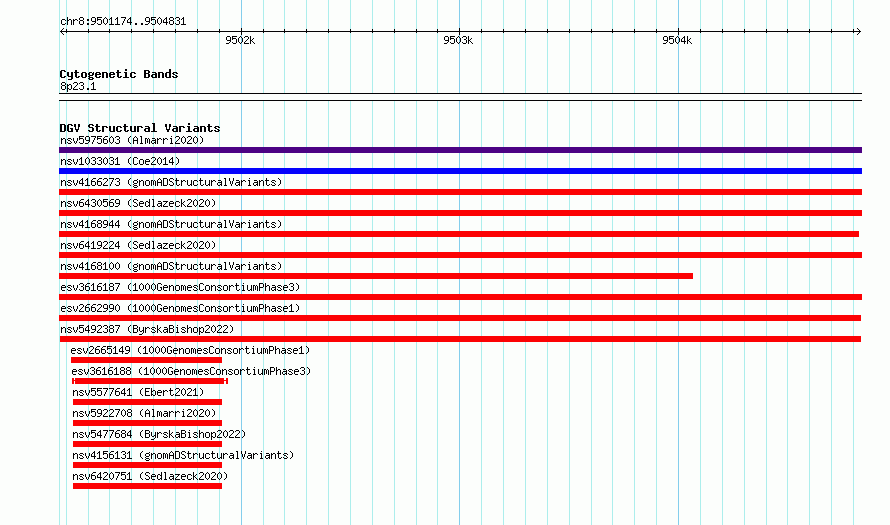Open the nsv6419224 (Sedlazeck2020) label
This screenshot has width=890, height=525.
(138, 245)
